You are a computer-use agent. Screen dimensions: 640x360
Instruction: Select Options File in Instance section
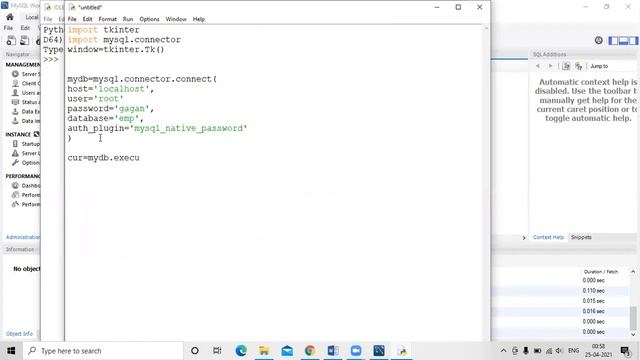pyautogui.click(x=26, y=162)
